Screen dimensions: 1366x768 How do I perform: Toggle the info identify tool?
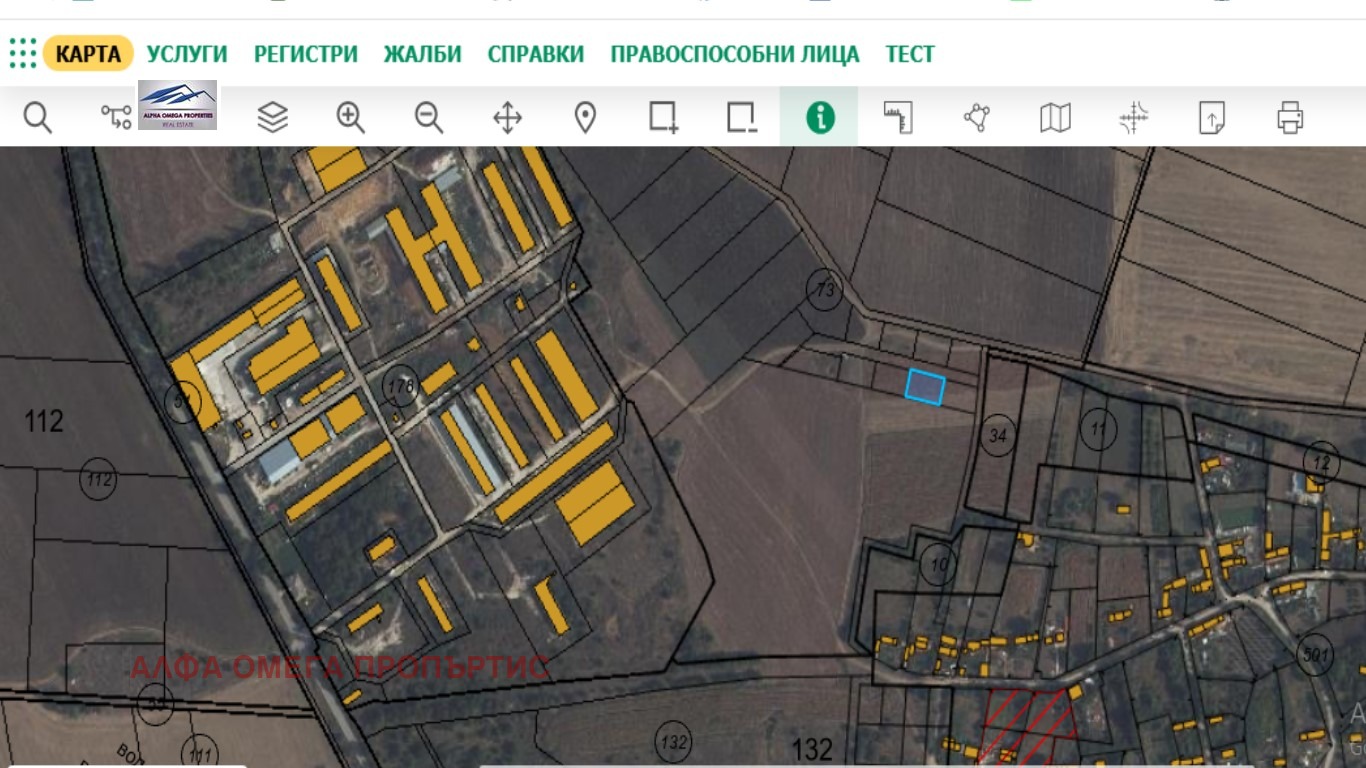pos(819,118)
